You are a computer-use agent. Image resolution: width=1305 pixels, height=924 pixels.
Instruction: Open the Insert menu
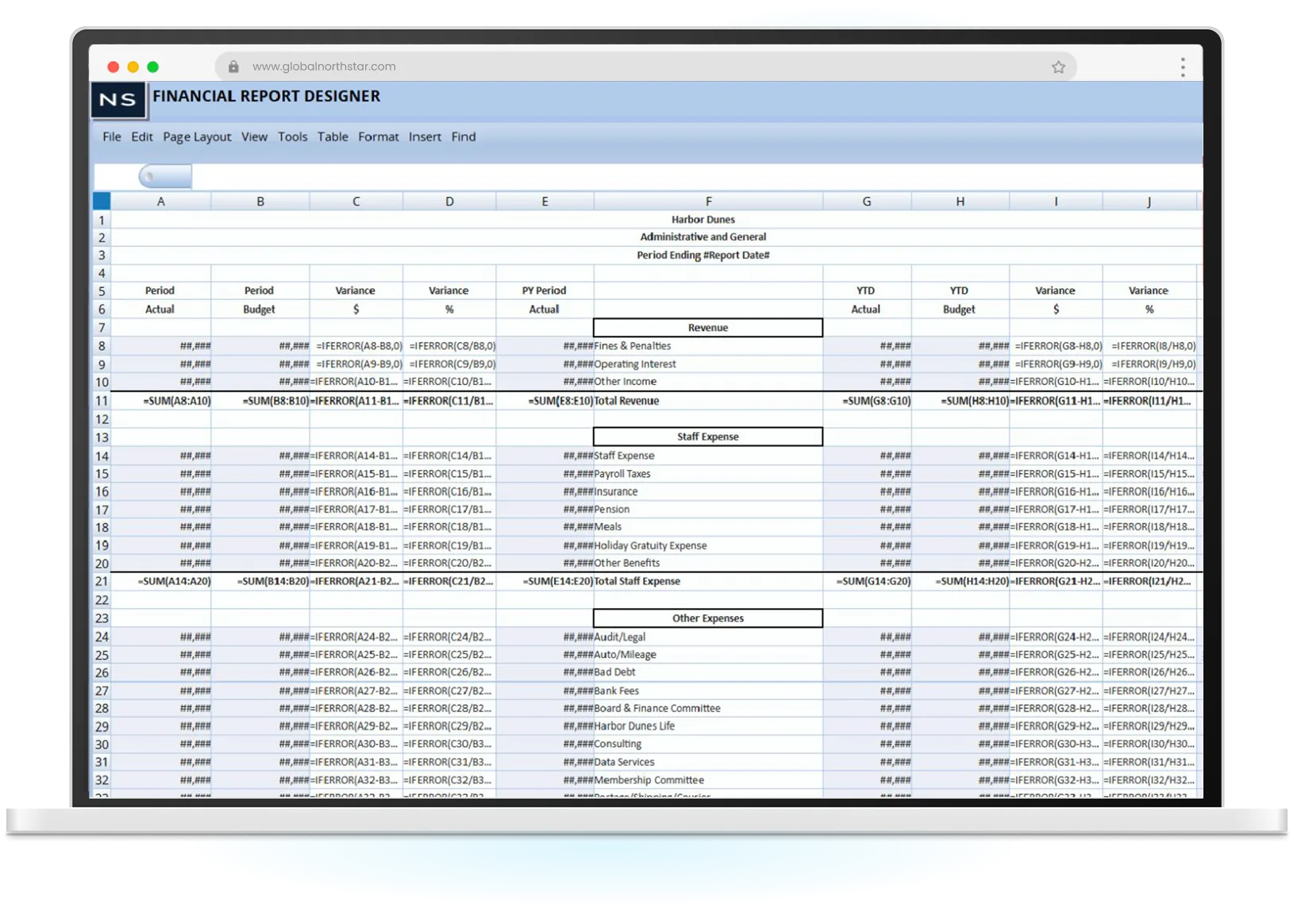point(425,137)
